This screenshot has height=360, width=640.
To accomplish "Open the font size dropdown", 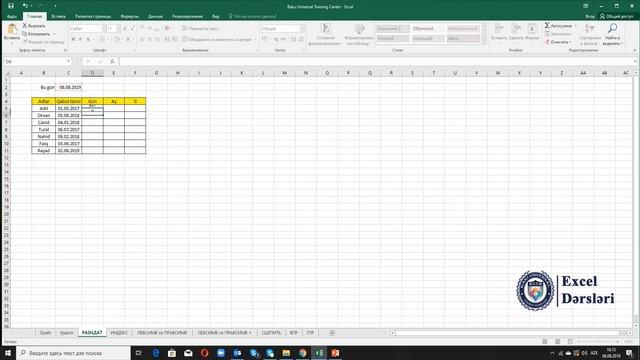I will point(118,29).
